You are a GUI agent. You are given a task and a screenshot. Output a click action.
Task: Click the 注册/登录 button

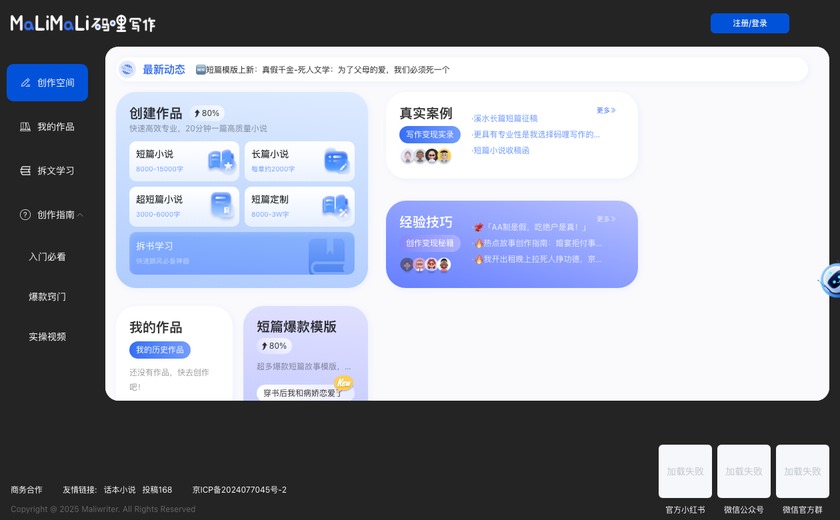749,24
